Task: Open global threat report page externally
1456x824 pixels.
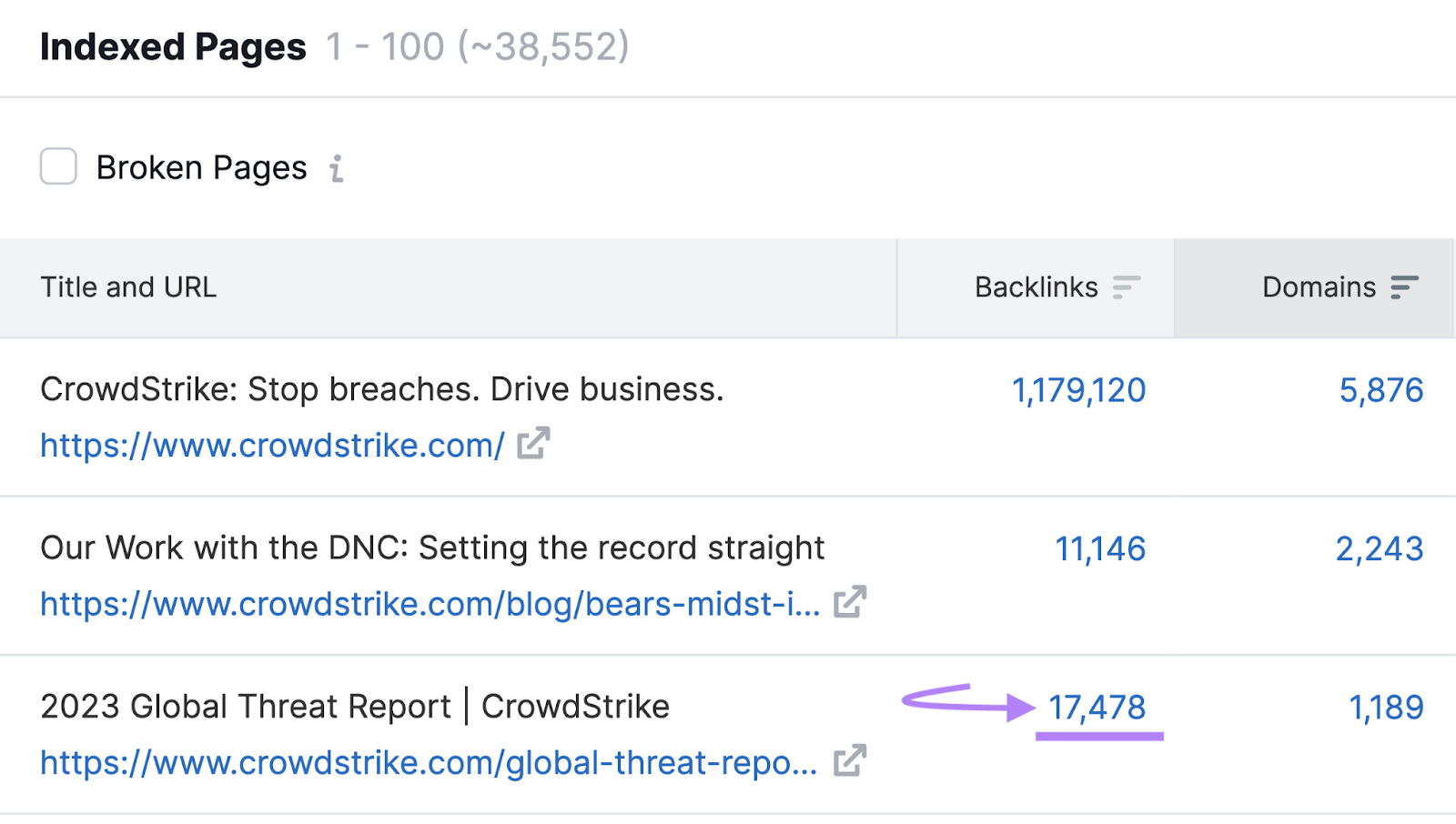Action: click(x=849, y=760)
